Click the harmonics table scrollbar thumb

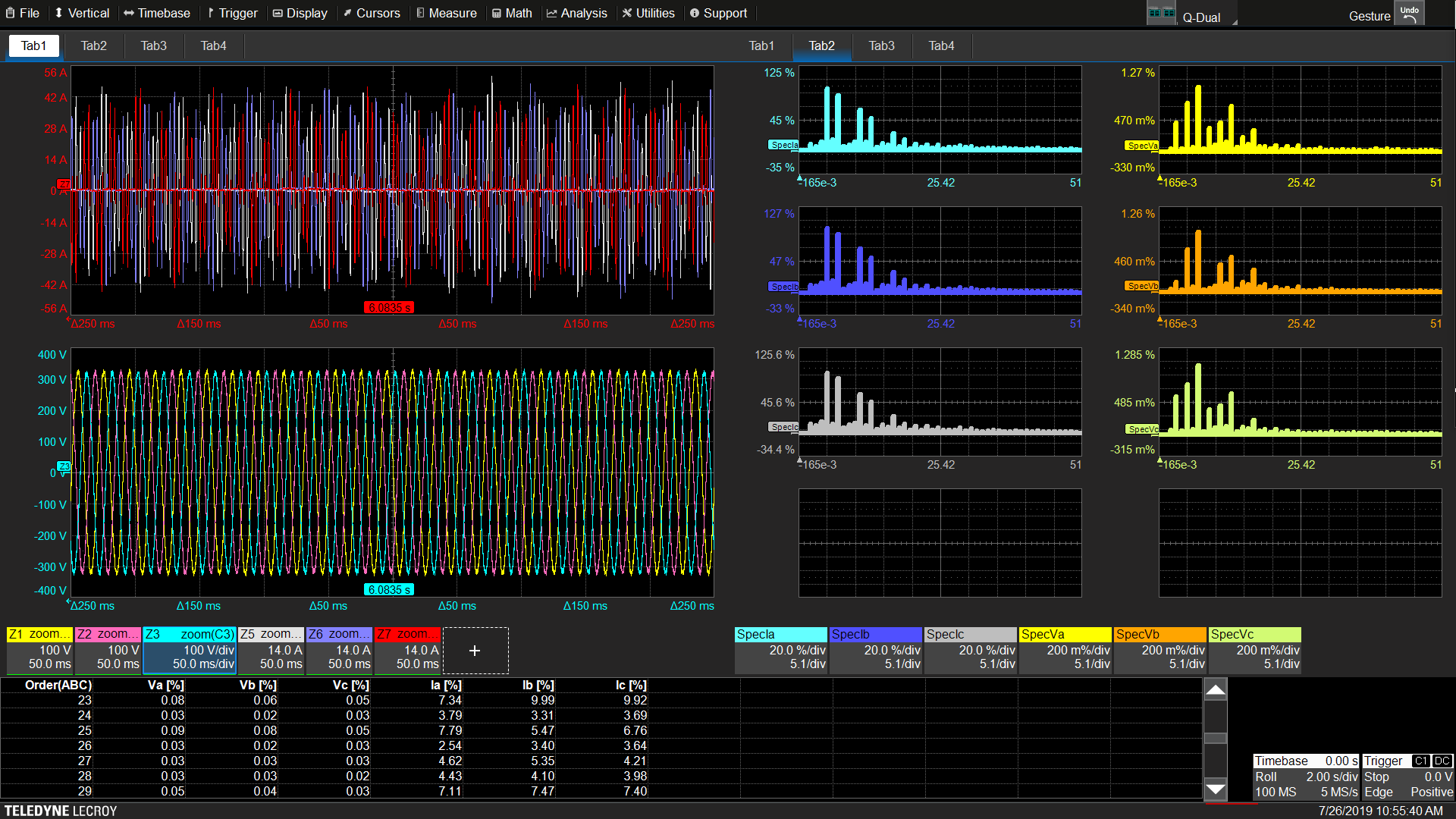(1216, 738)
